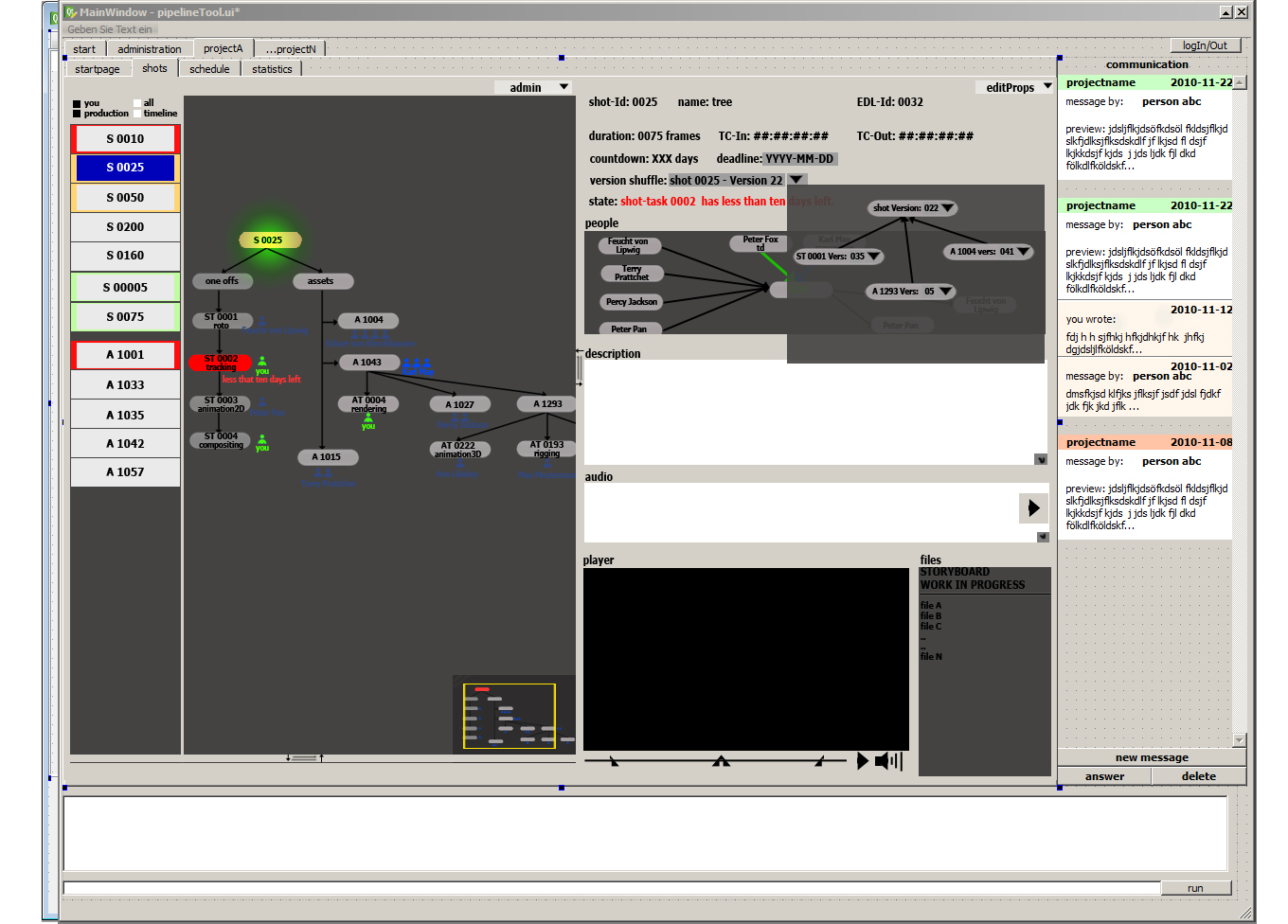Select the A 1043 asset node in graph
The height and width of the screenshot is (924, 1288).
(367, 362)
